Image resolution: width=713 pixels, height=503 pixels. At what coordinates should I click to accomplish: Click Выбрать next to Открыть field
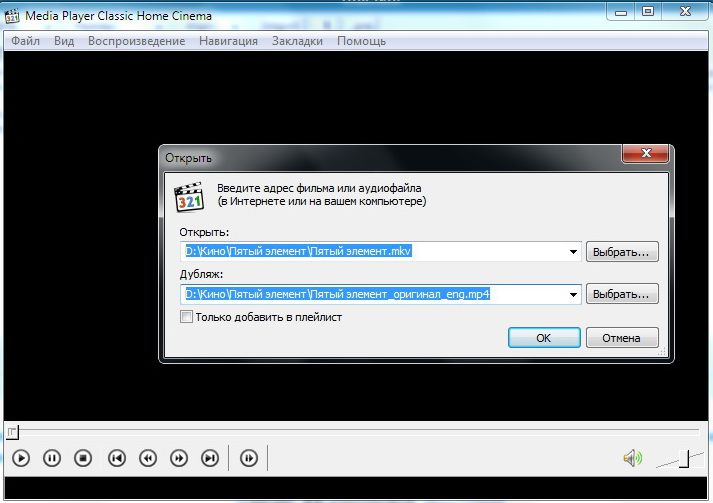point(622,252)
